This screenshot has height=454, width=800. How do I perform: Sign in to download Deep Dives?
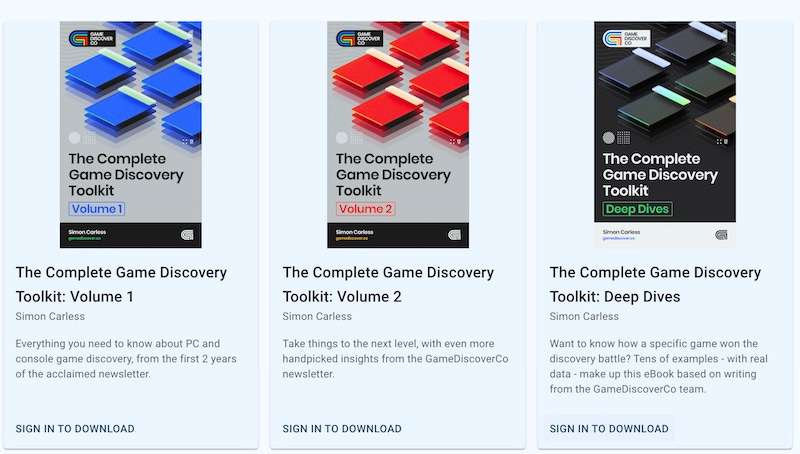point(609,429)
